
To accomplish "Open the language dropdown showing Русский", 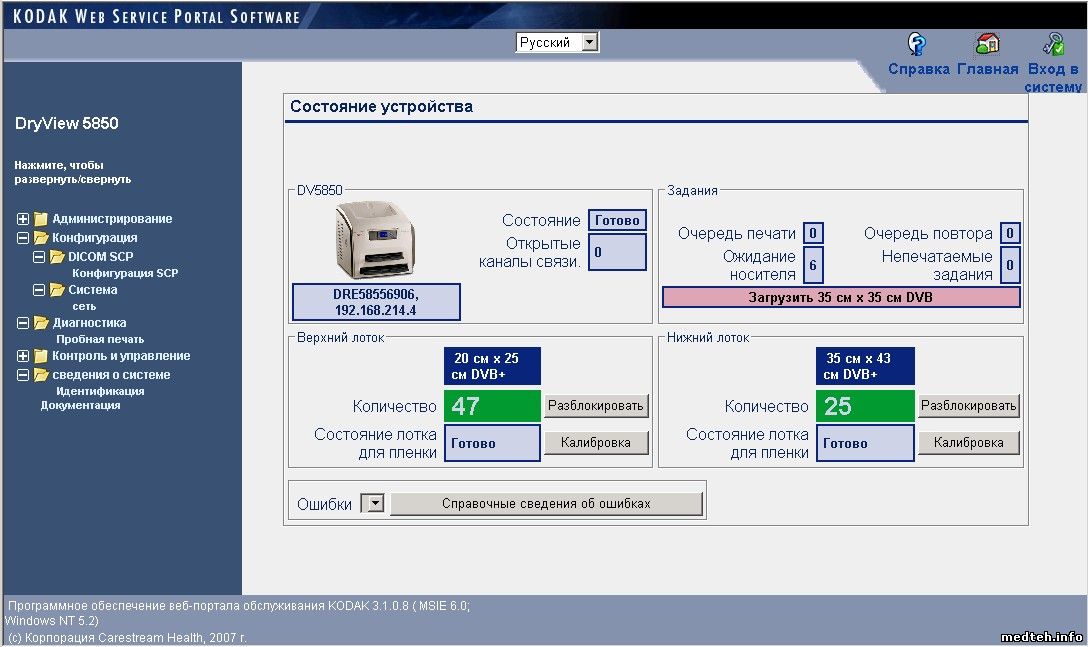I will tap(589, 42).
